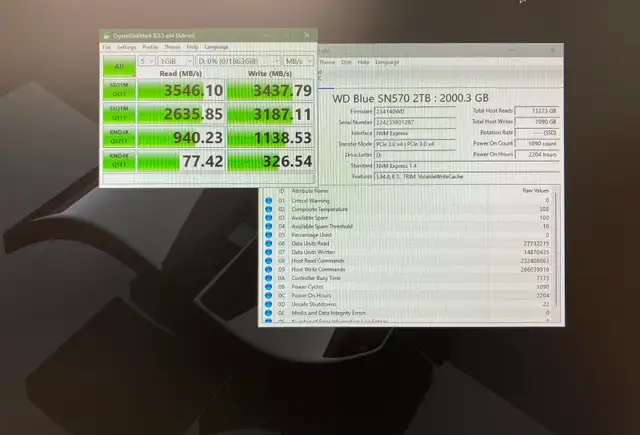
Task: Click the 2635.85 read result
Action: pyautogui.click(x=181, y=114)
